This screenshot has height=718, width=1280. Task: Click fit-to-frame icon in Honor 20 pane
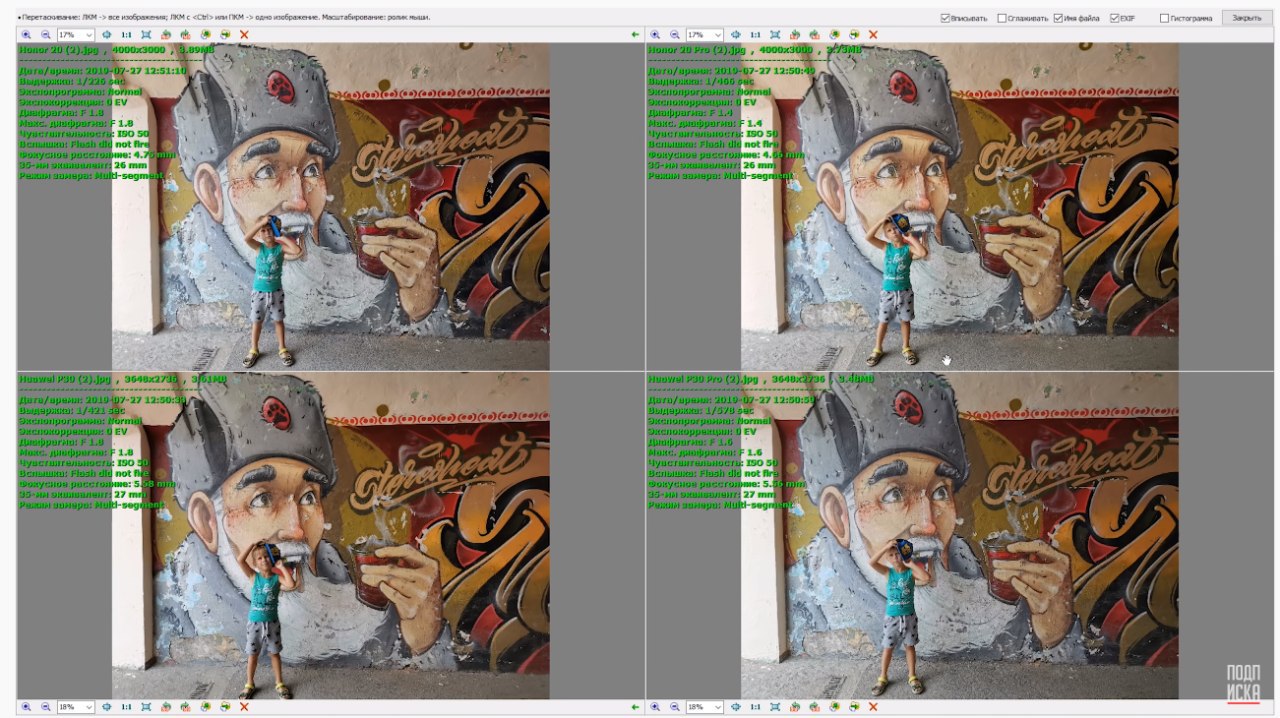click(146, 34)
